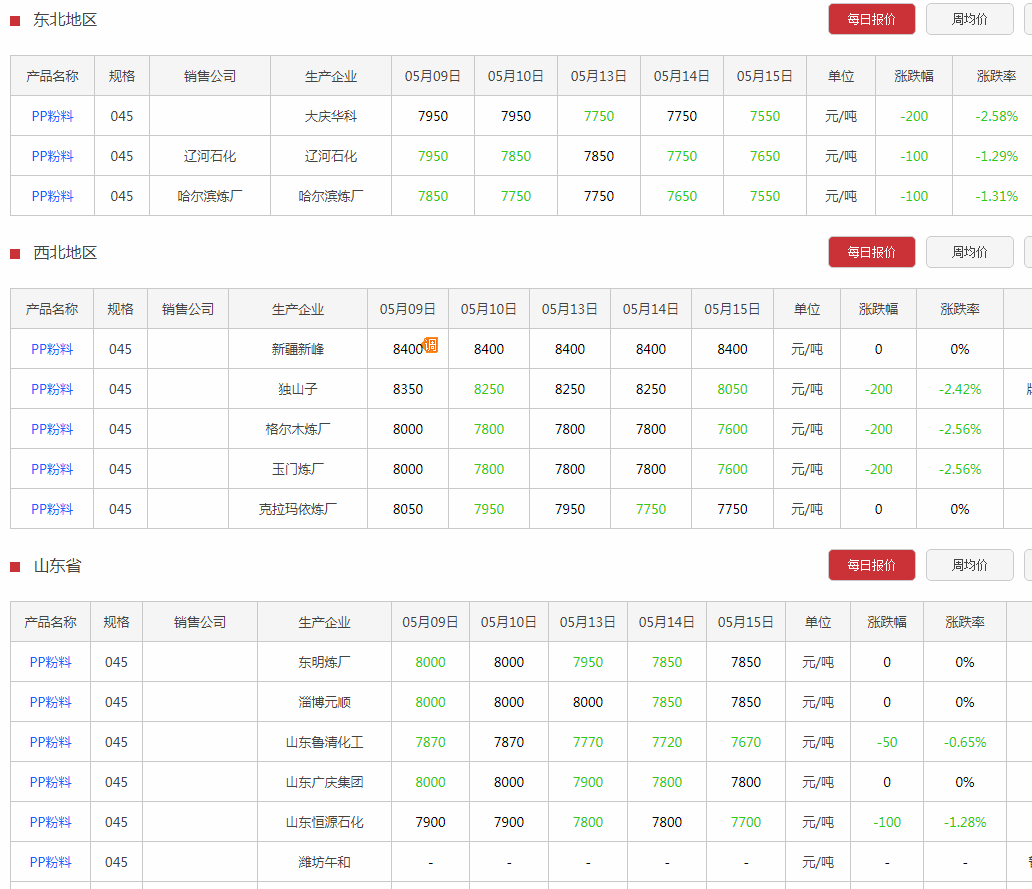Open PP粉料 link in 淄博元顺 row
This screenshot has height=889, width=1032.
(x=51, y=703)
